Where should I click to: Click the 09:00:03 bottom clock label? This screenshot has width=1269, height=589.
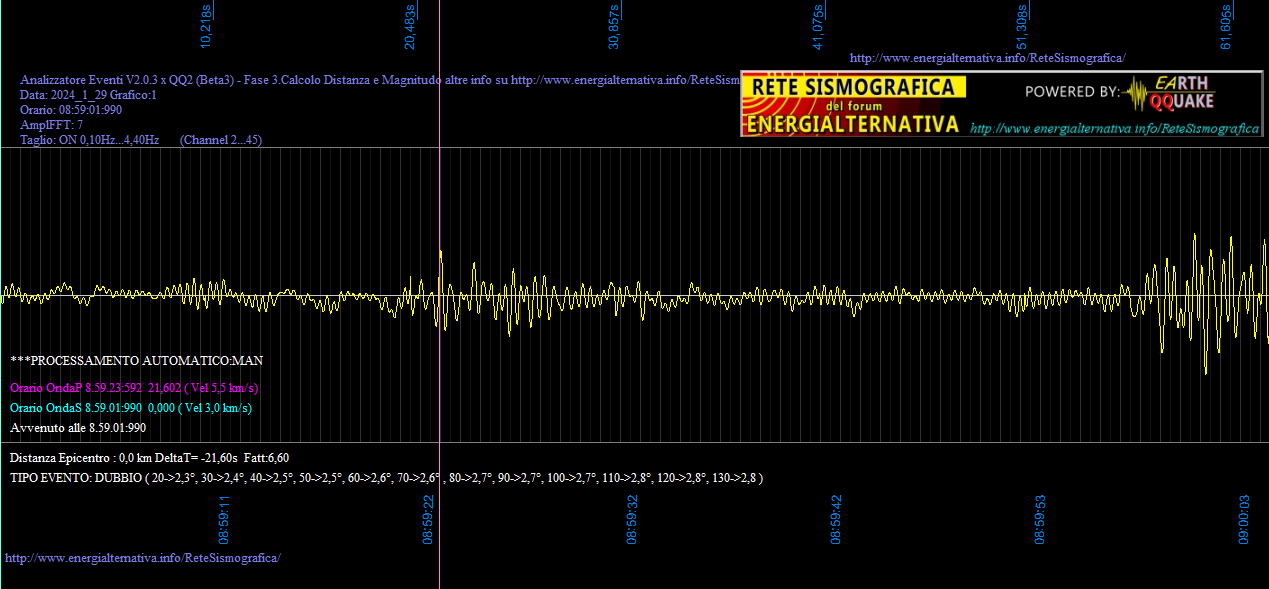click(1244, 520)
